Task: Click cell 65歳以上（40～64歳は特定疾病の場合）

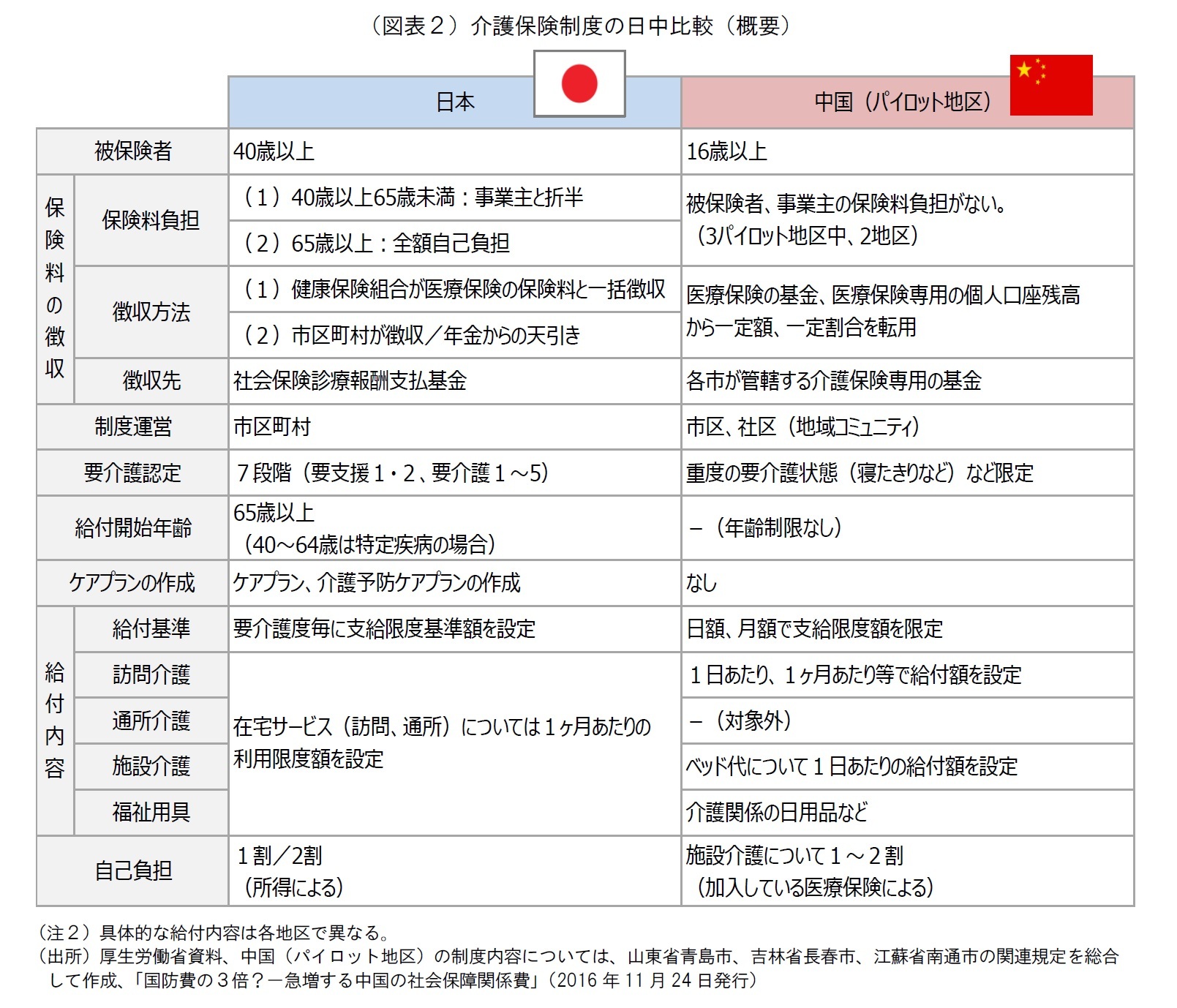Action: [455, 528]
